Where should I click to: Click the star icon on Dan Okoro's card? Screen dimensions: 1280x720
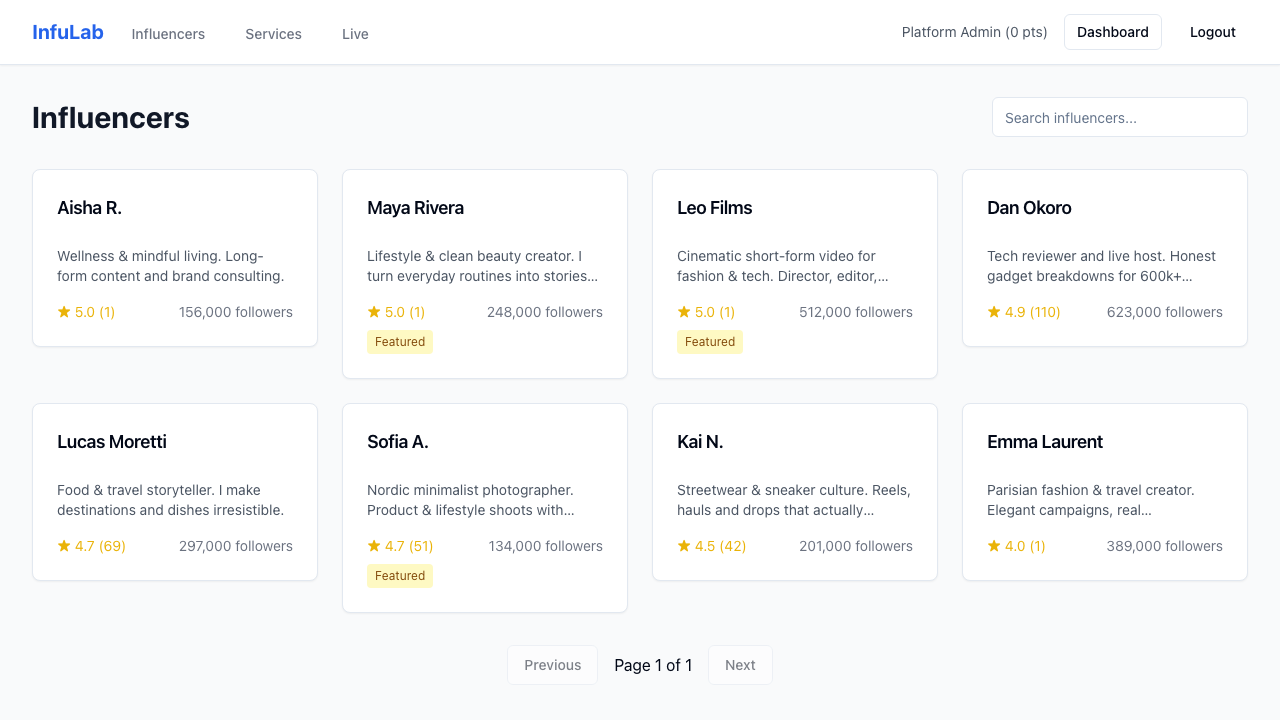pyautogui.click(x=994, y=312)
